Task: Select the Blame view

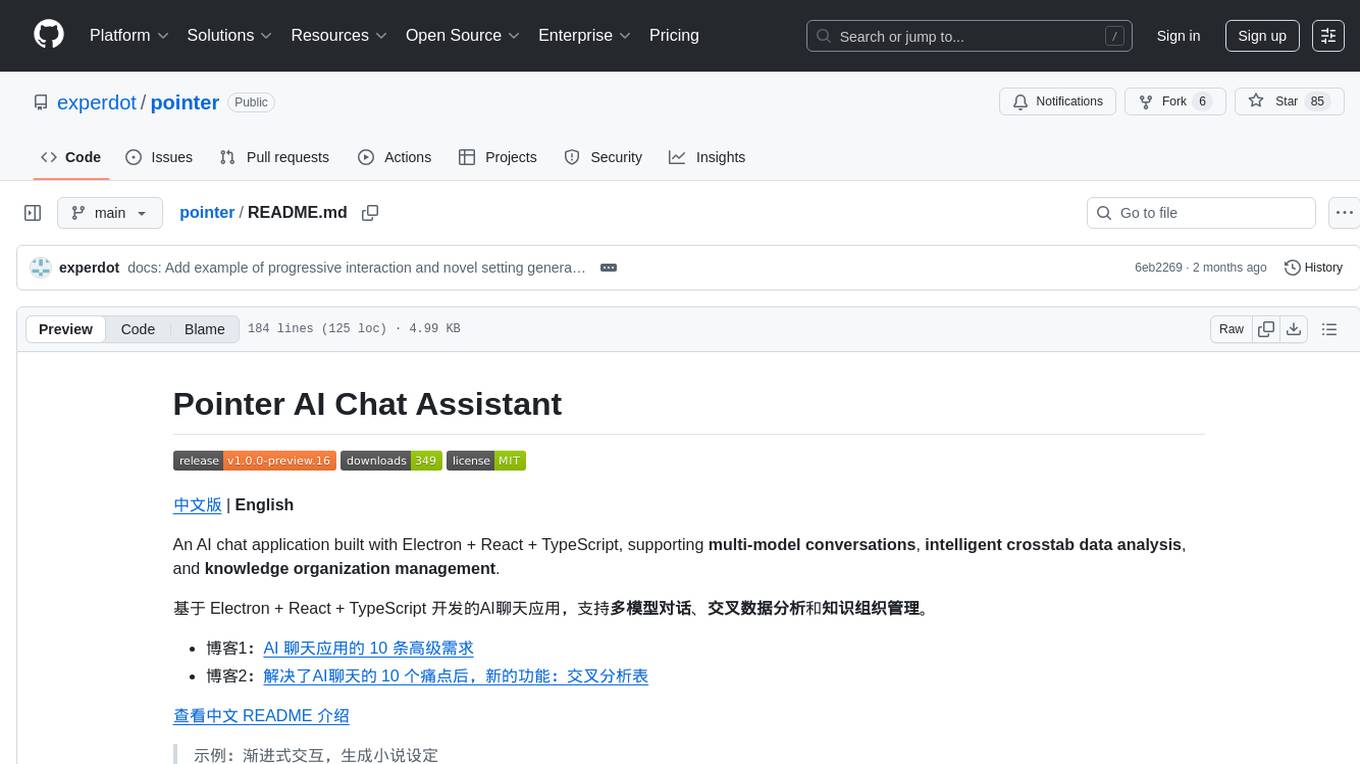Action: tap(204, 329)
